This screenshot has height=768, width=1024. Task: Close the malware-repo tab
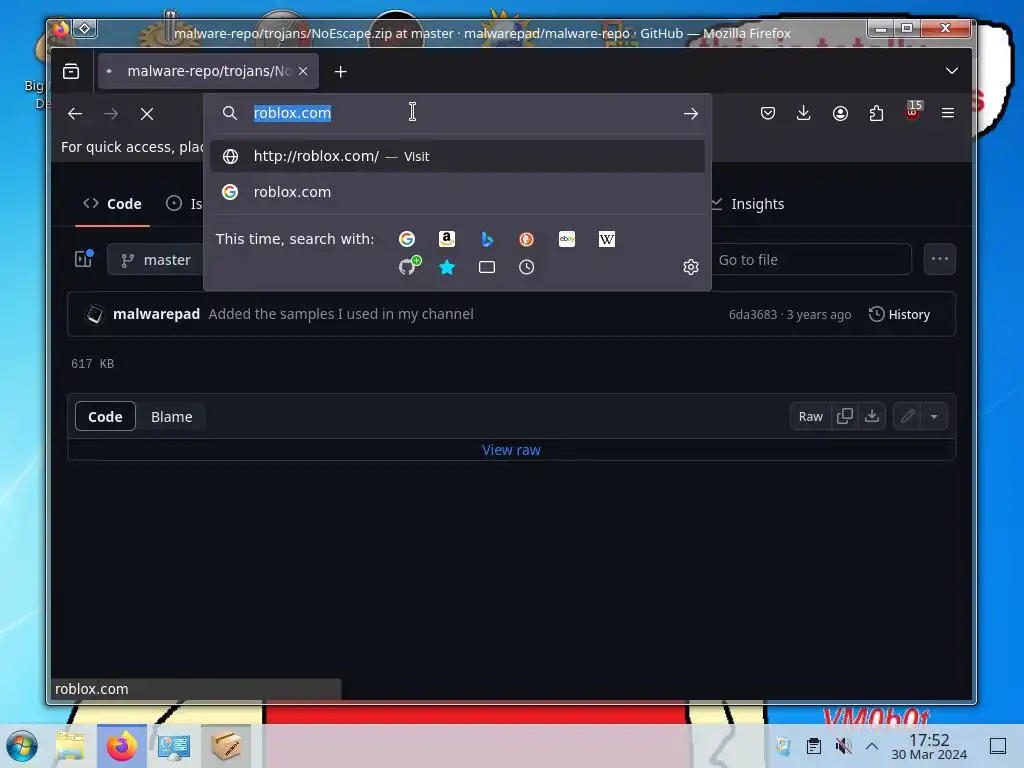303,71
